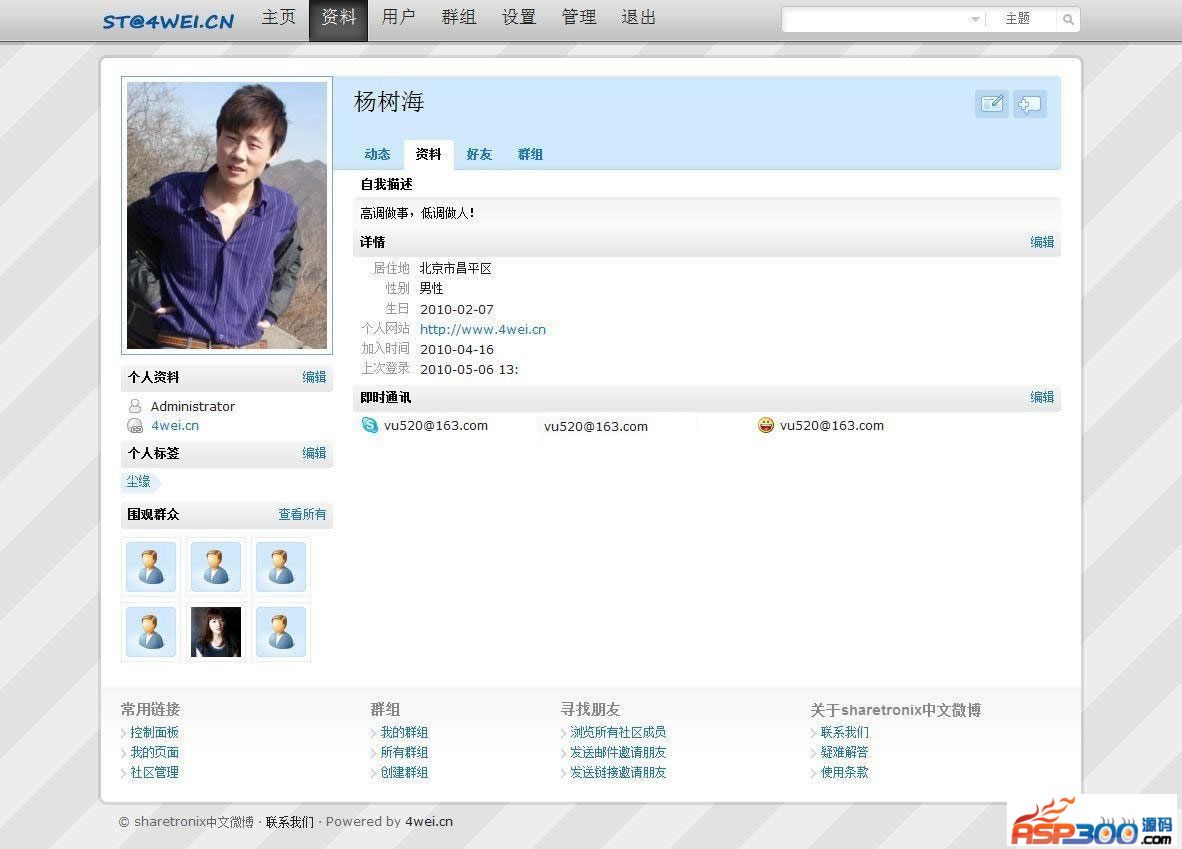1182x849 pixels.
Task: Click the Administrator user icon
Action: coord(135,406)
